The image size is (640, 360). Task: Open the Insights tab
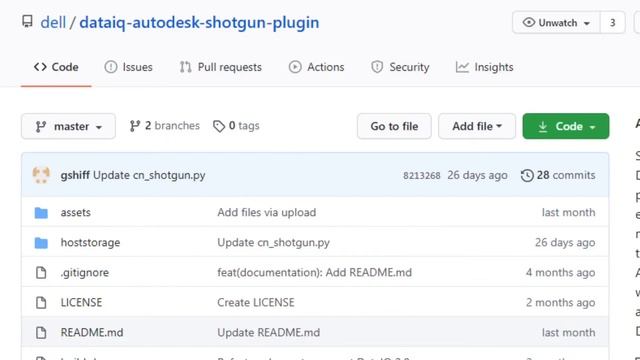pyautogui.click(x=484, y=67)
